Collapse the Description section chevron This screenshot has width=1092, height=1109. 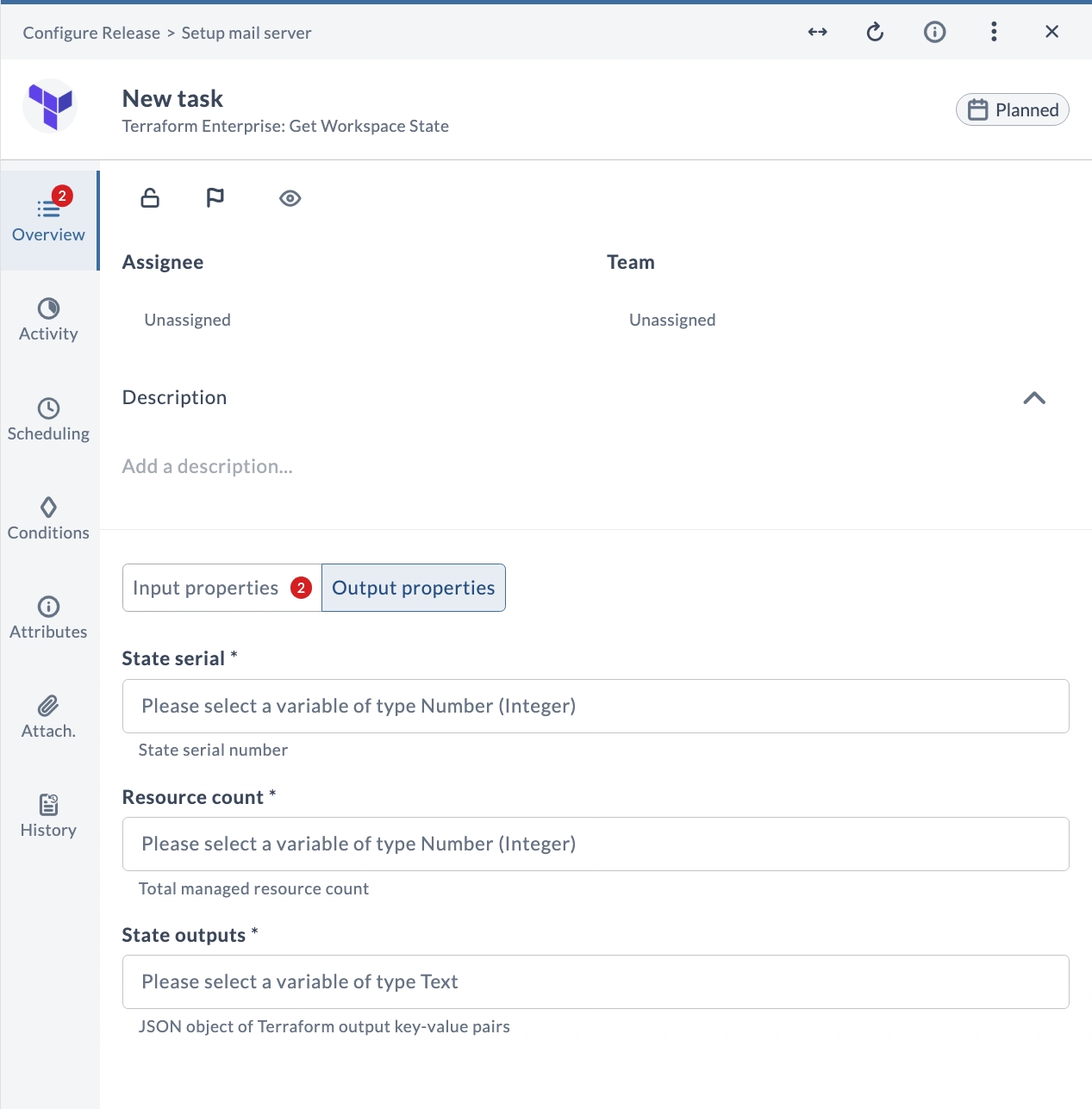(x=1033, y=398)
